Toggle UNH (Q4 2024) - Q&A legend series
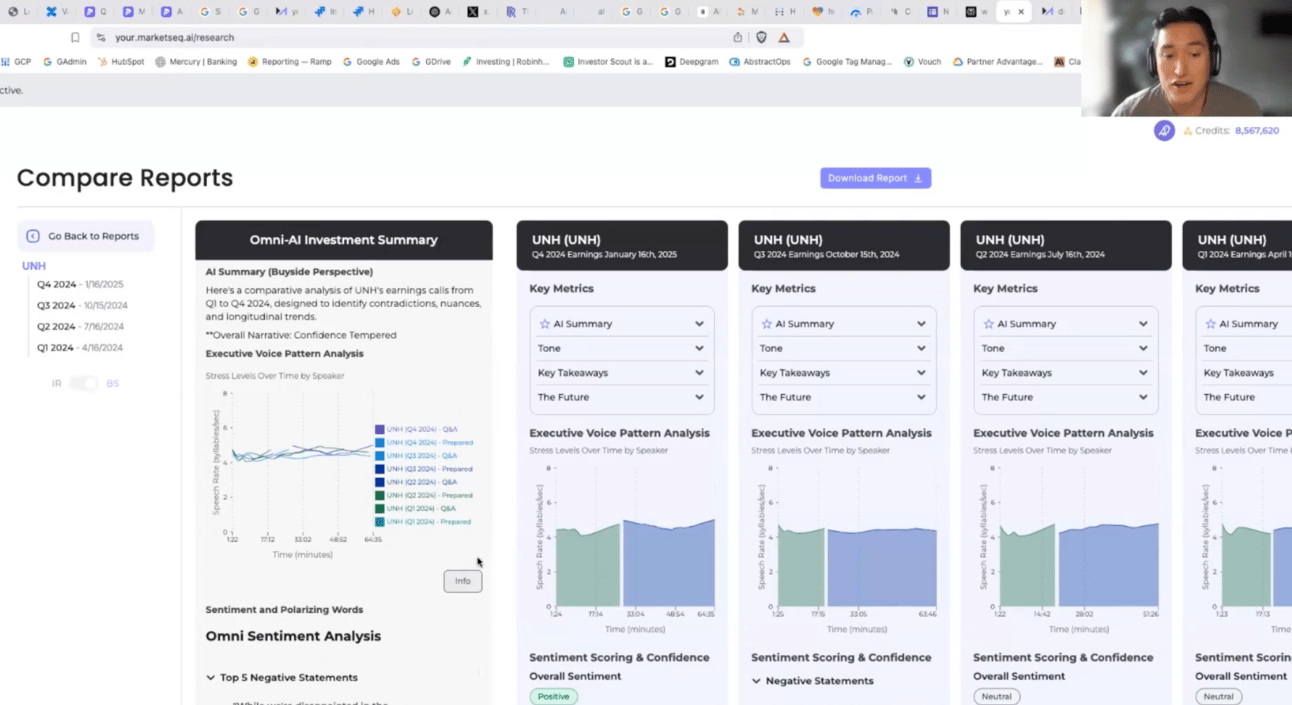 (x=422, y=429)
